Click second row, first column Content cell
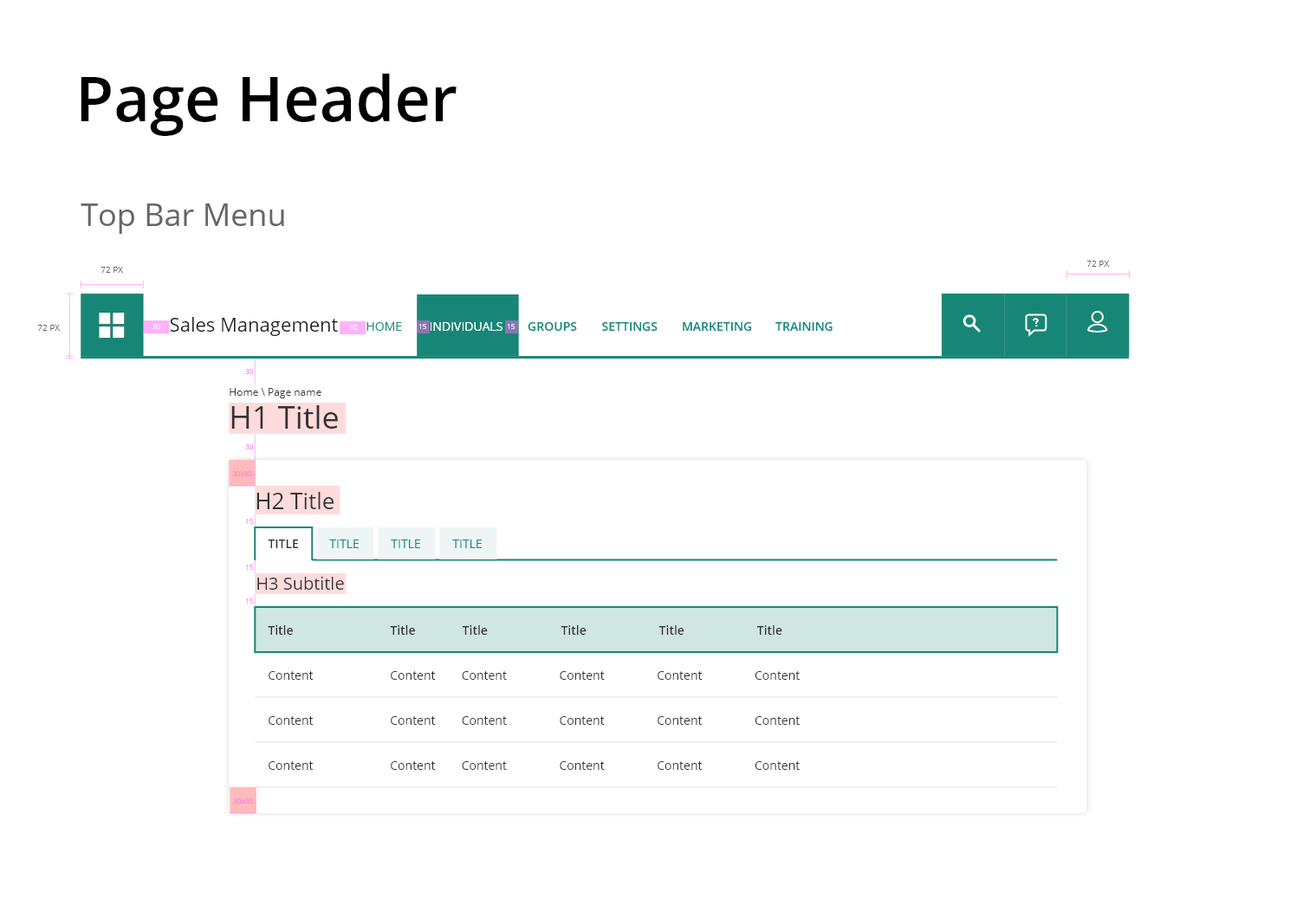Image resolution: width=1316 pixels, height=911 pixels. coord(290,720)
